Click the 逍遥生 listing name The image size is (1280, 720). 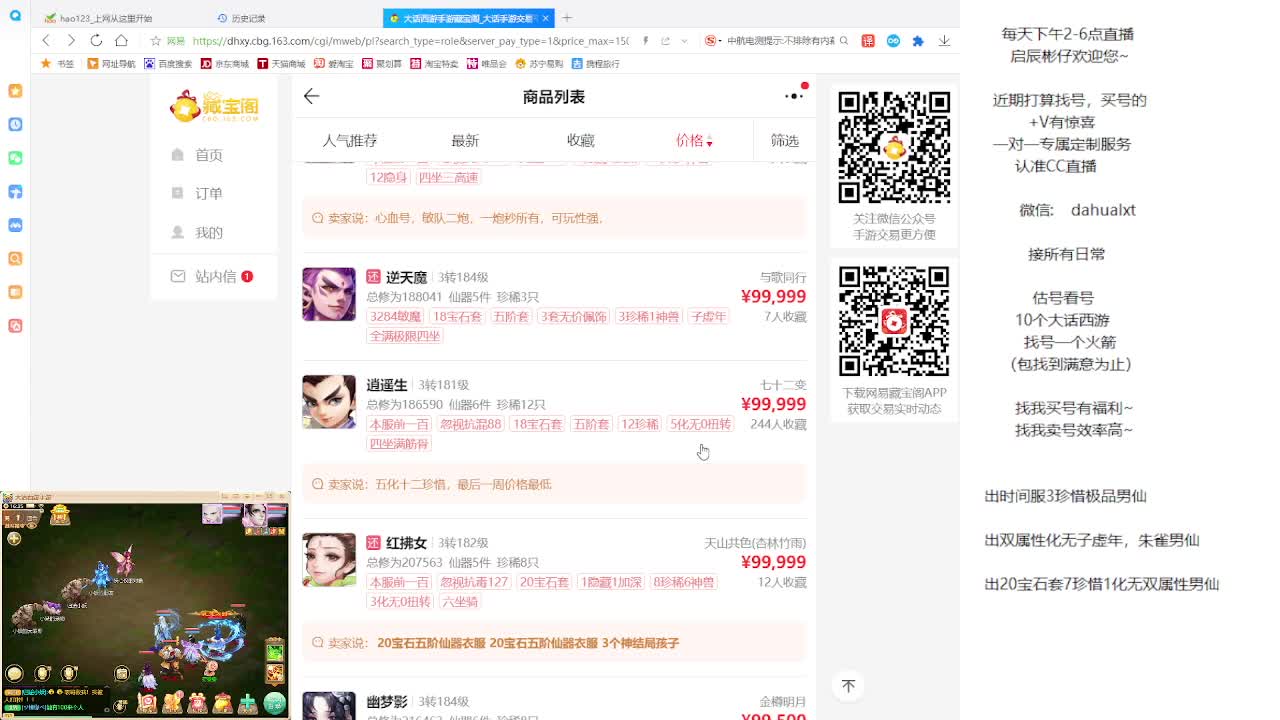(x=387, y=385)
